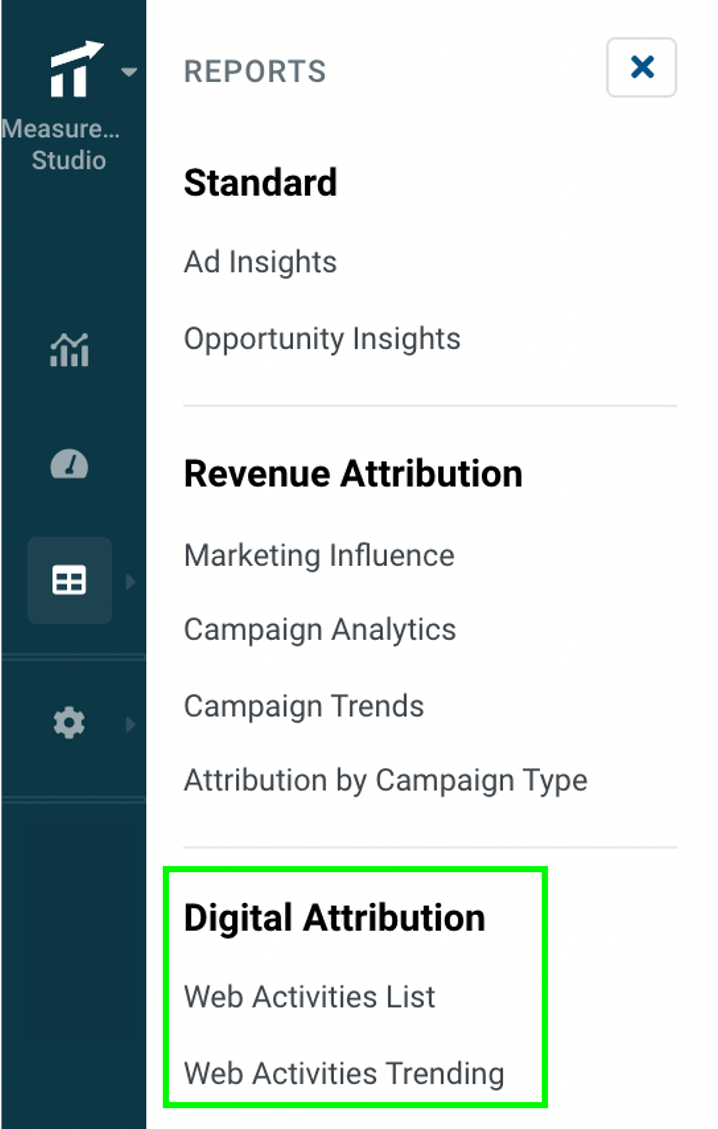The width and height of the screenshot is (718, 1129).
Task: Open the settings gear icon
Action: pos(69,722)
